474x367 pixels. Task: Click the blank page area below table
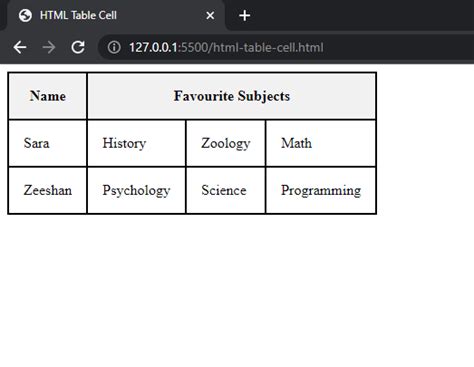(x=237, y=290)
